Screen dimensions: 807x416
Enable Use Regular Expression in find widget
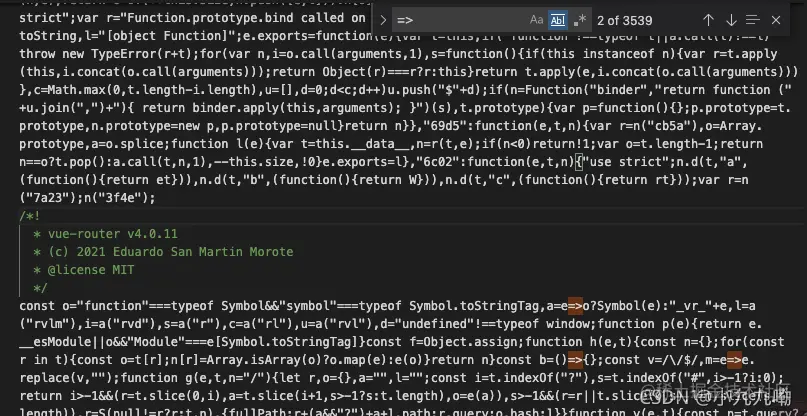tap(580, 20)
